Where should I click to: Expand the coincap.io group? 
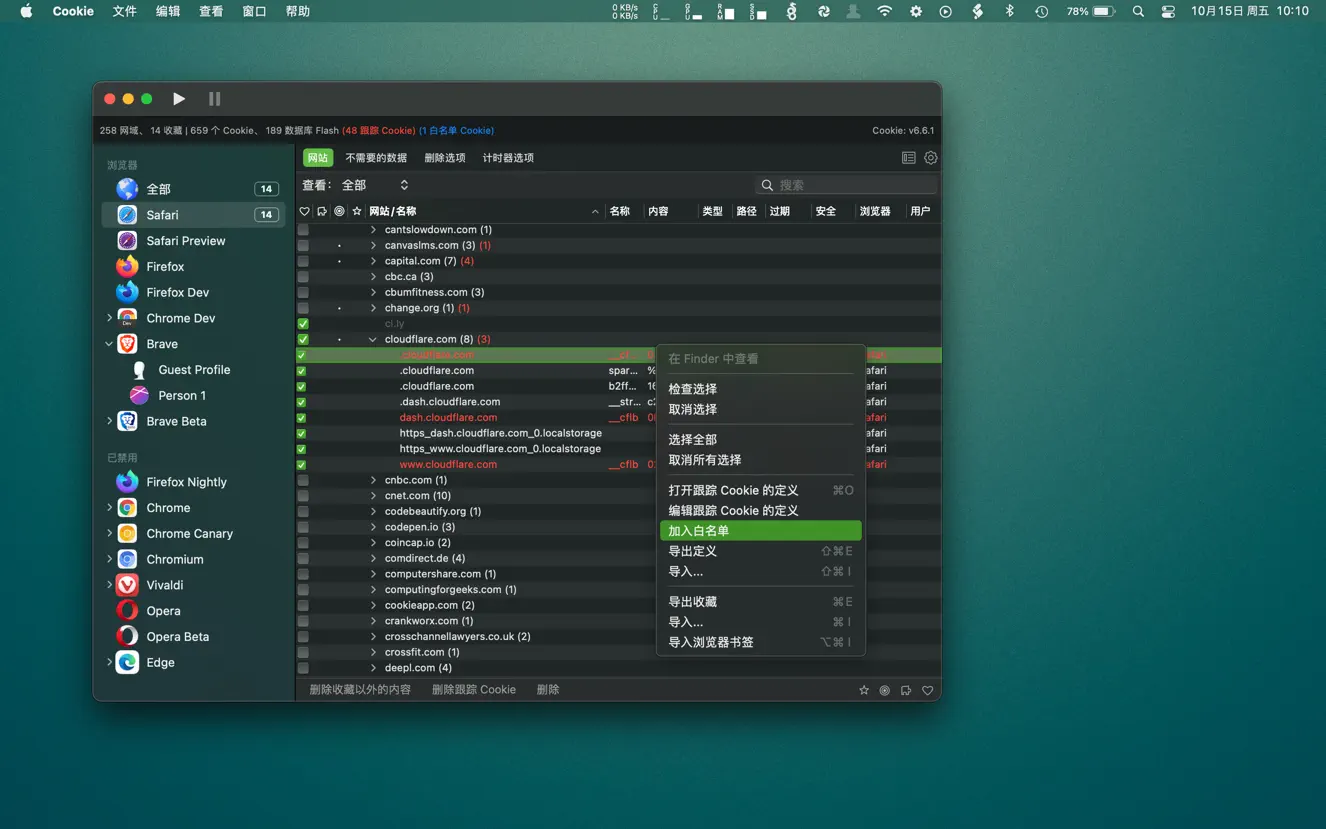373,543
